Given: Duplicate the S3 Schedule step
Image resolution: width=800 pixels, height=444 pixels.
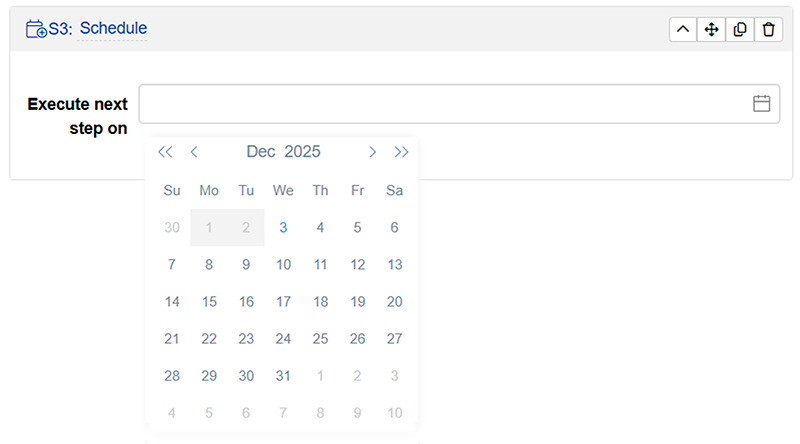Looking at the screenshot, I should tap(740, 29).
